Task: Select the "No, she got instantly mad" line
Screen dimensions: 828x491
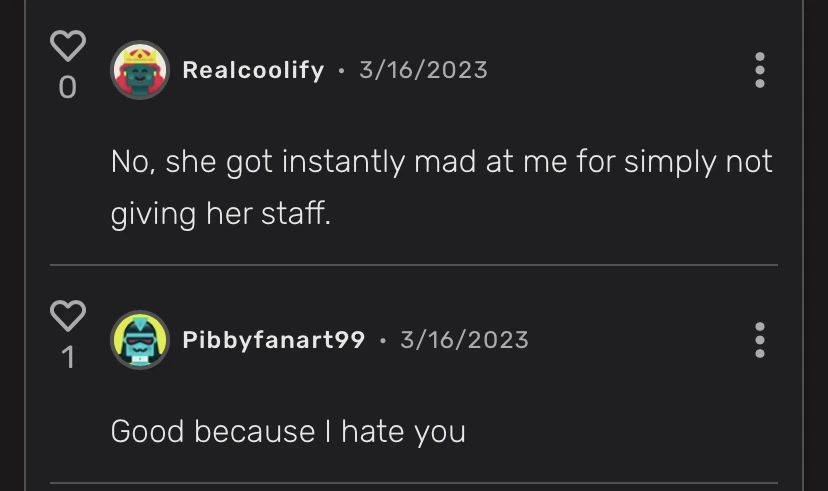Action: pos(440,162)
